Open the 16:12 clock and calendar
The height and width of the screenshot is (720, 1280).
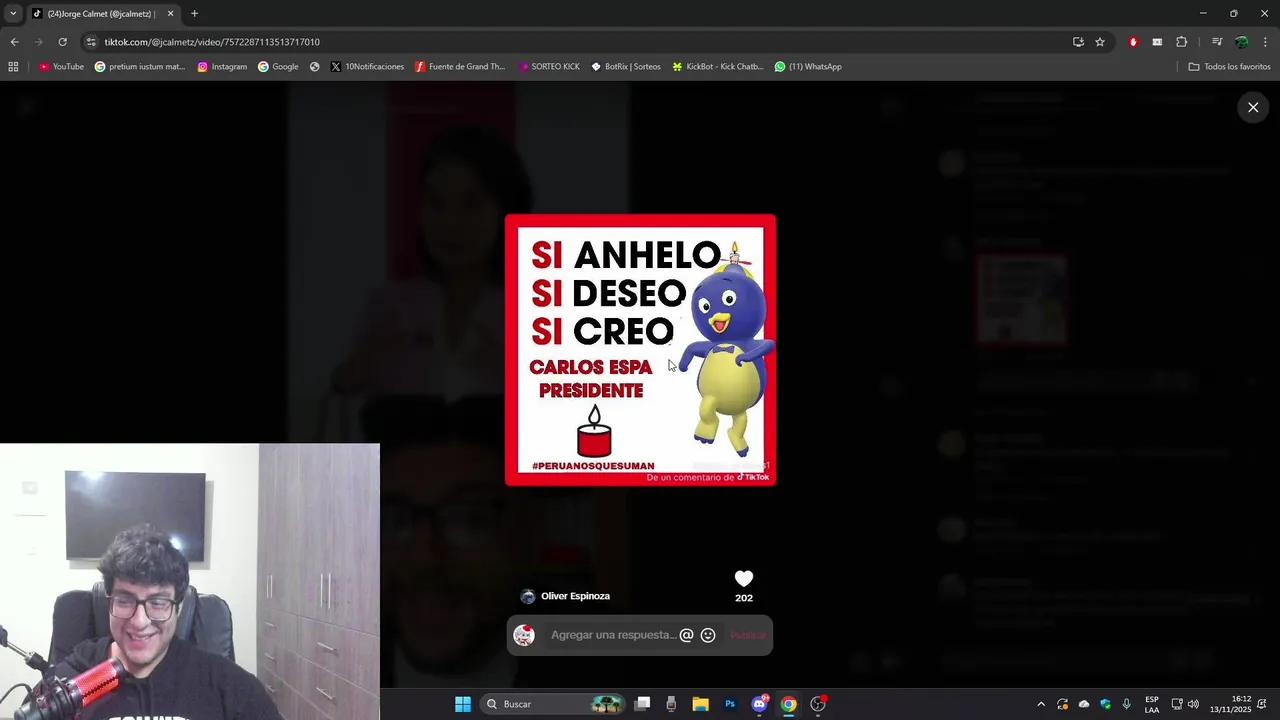tap(1231, 704)
